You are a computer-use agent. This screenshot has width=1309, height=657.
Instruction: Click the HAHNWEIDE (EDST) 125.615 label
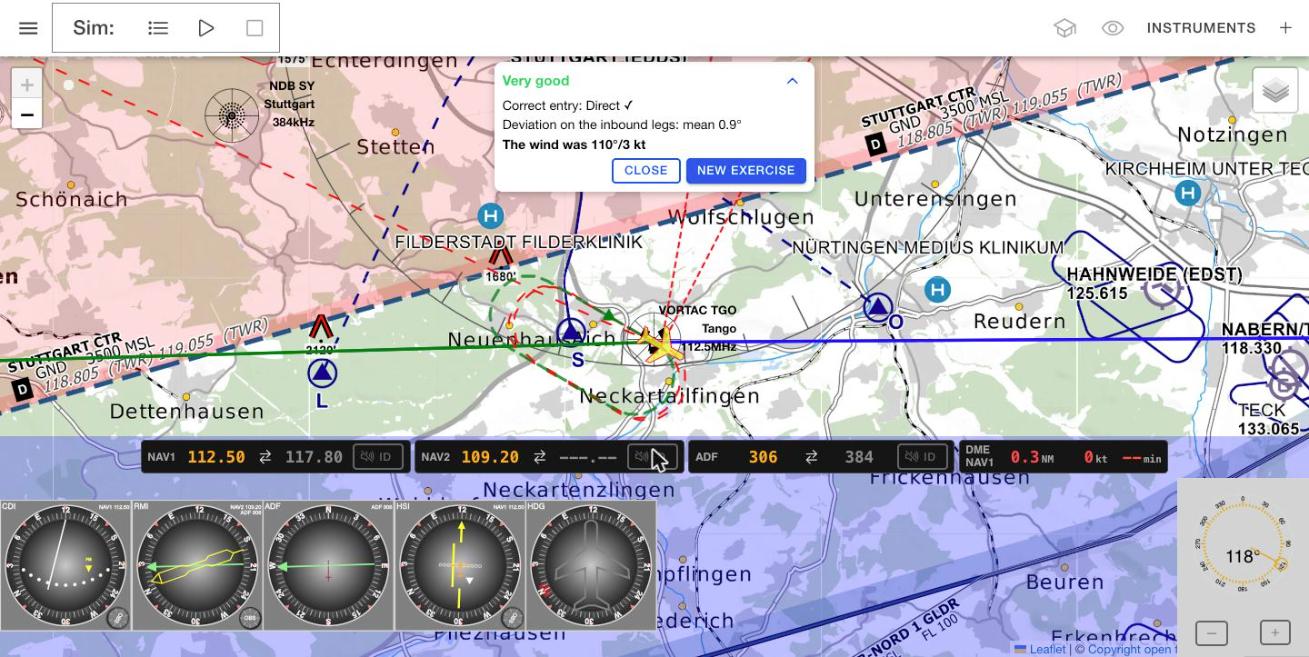1154,283
